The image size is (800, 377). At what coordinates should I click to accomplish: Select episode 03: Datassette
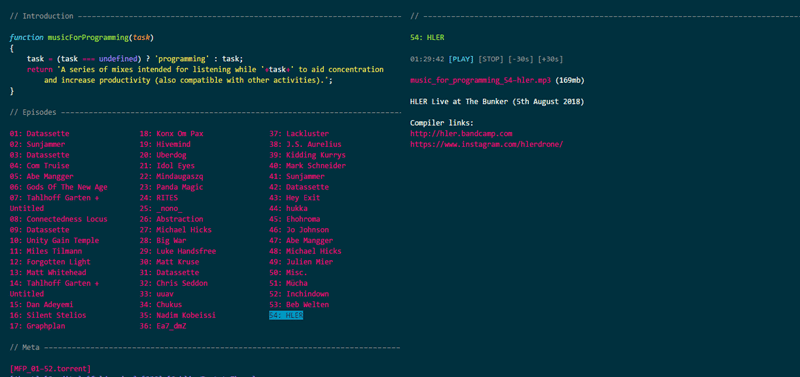39,155
